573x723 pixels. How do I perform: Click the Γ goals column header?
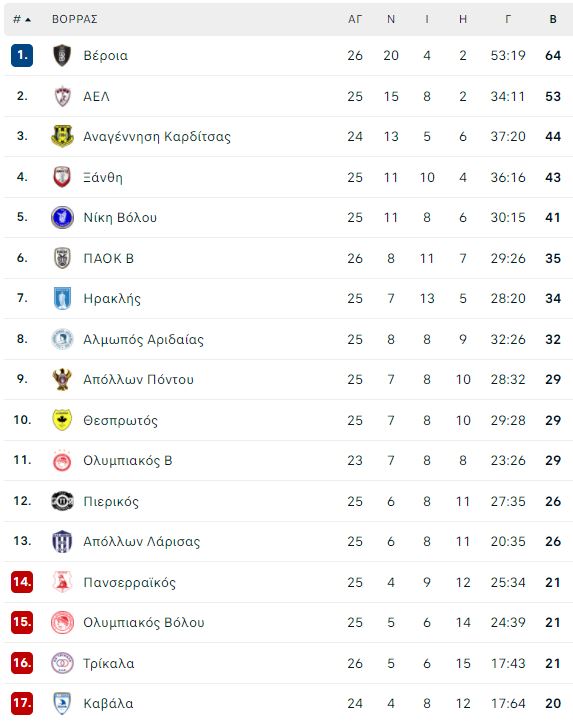pos(508,19)
